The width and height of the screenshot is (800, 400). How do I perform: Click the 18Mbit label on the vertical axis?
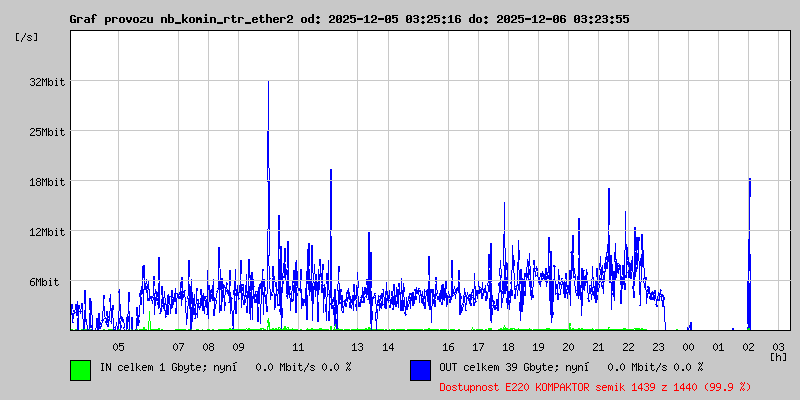(46, 182)
